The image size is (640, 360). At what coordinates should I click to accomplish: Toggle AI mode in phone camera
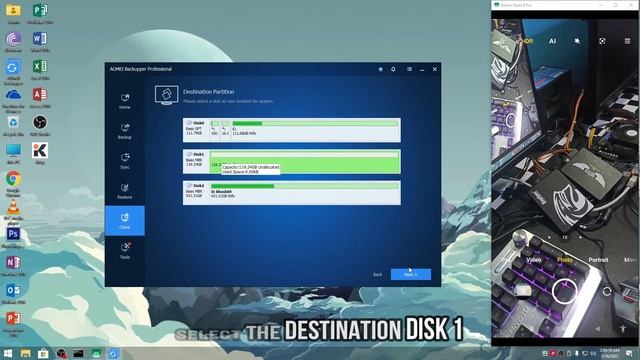coord(552,41)
